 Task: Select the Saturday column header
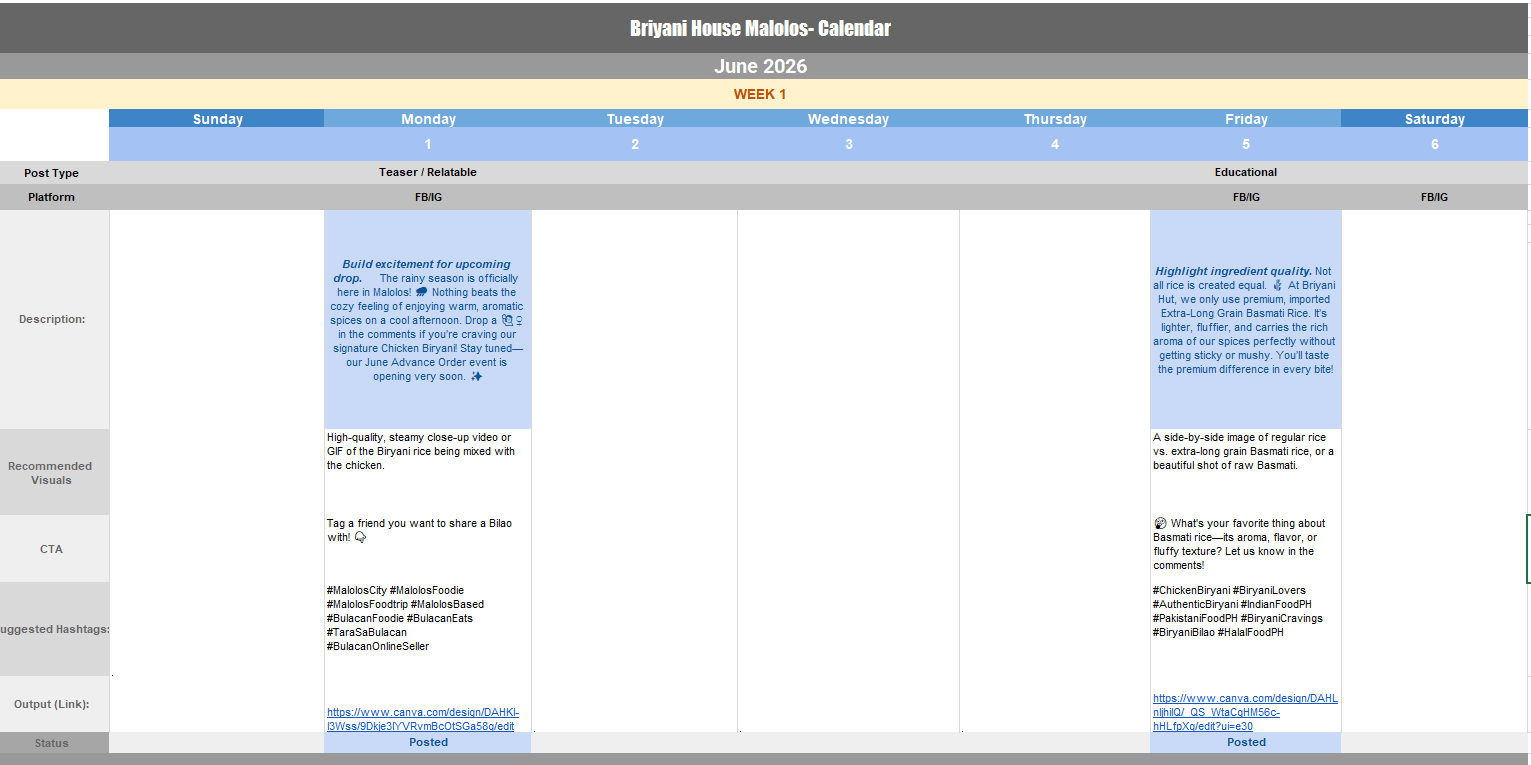tap(1434, 118)
